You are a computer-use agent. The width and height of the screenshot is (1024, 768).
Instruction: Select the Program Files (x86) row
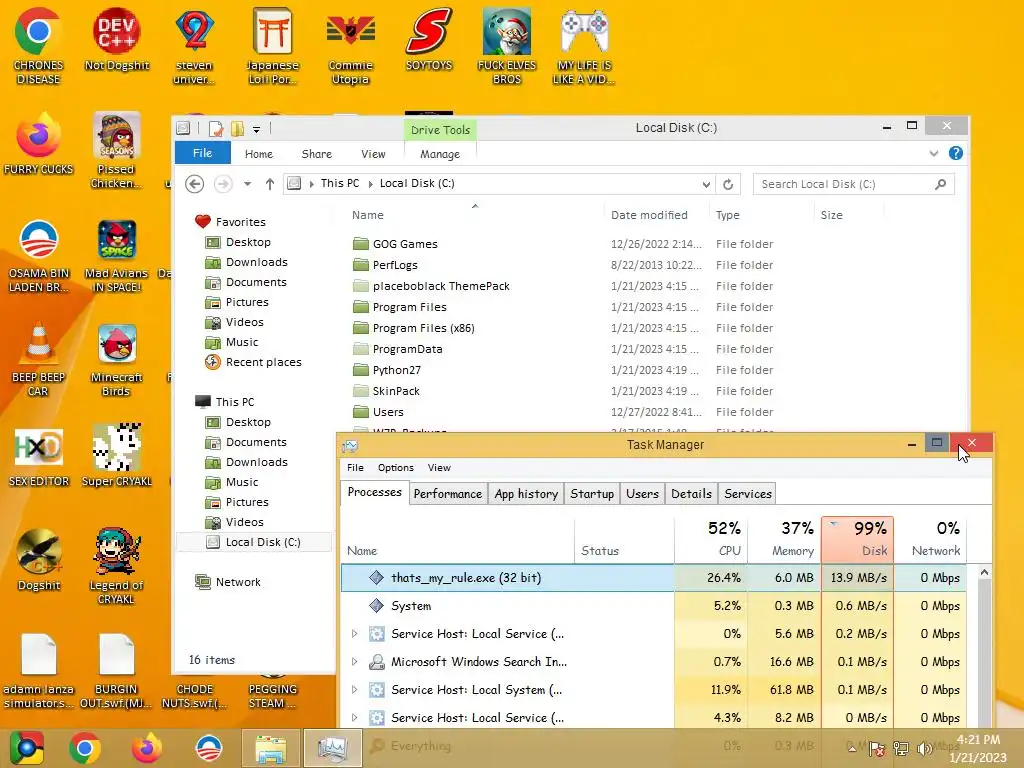coord(563,328)
